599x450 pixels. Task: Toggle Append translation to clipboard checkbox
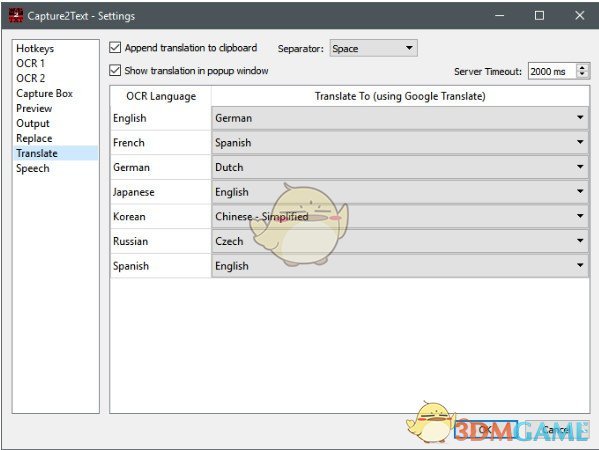click(115, 48)
